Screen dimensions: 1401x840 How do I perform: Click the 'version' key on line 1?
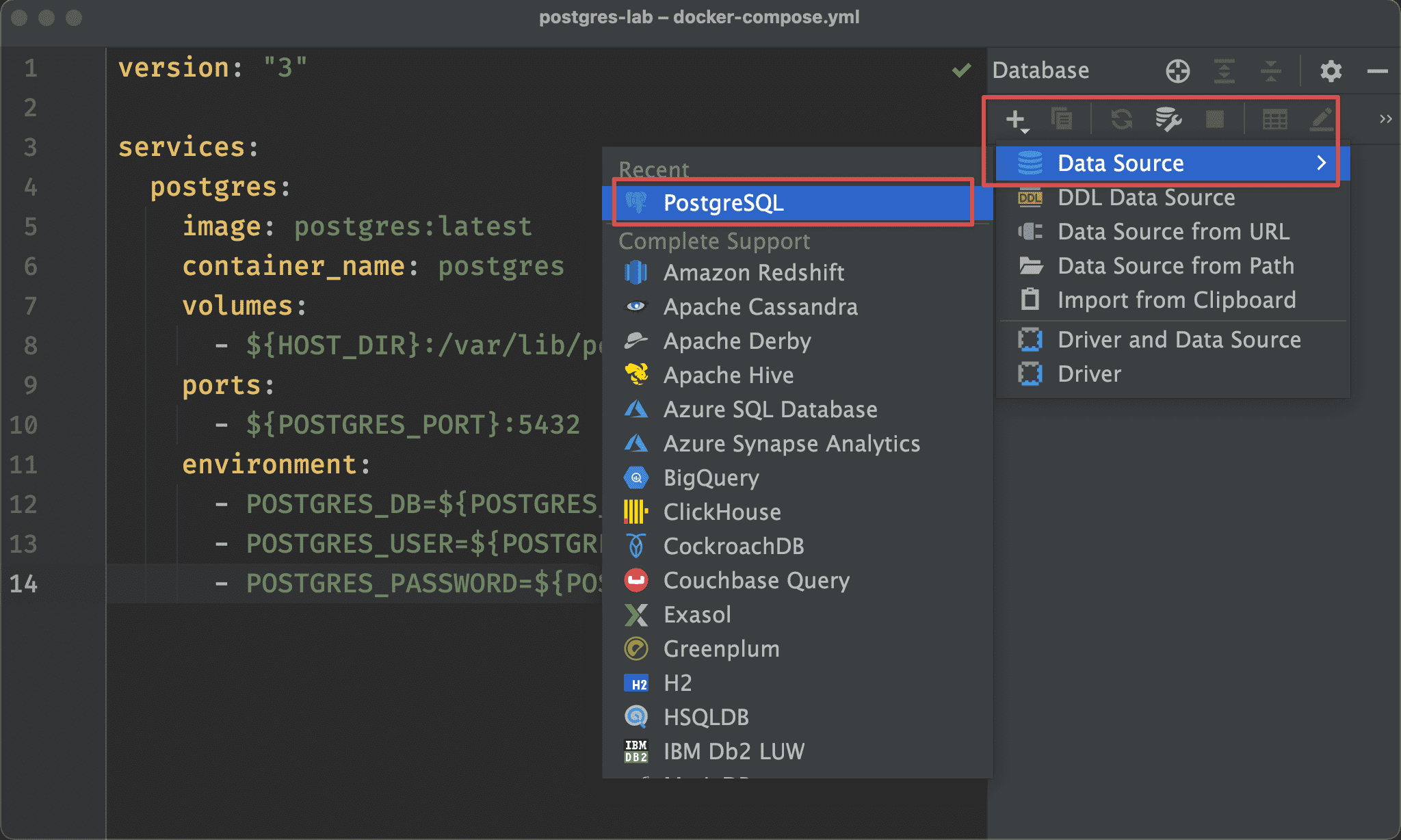point(174,68)
